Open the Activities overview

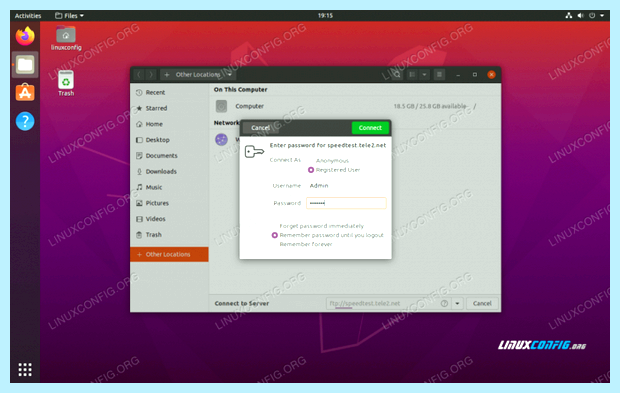[28, 15]
